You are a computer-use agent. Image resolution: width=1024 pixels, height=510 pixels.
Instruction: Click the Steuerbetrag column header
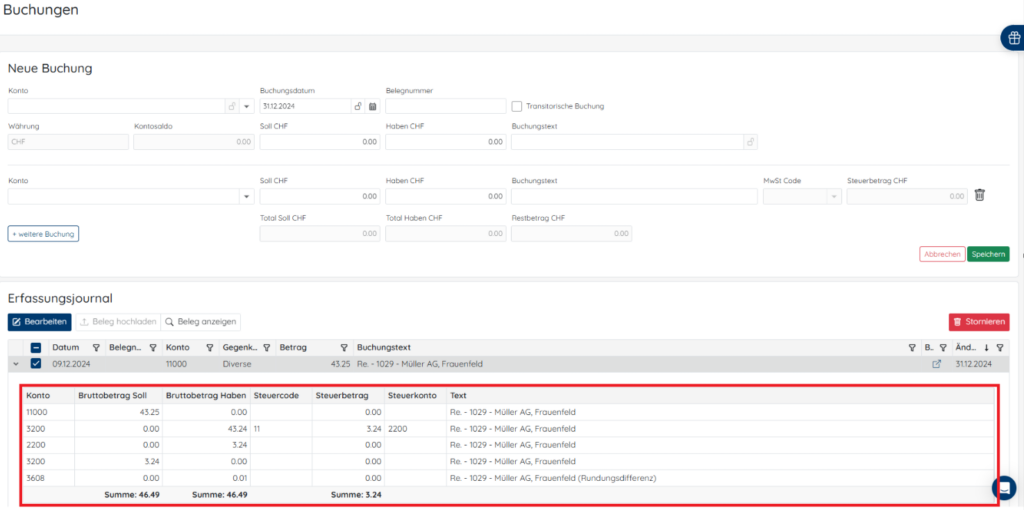pos(342,395)
